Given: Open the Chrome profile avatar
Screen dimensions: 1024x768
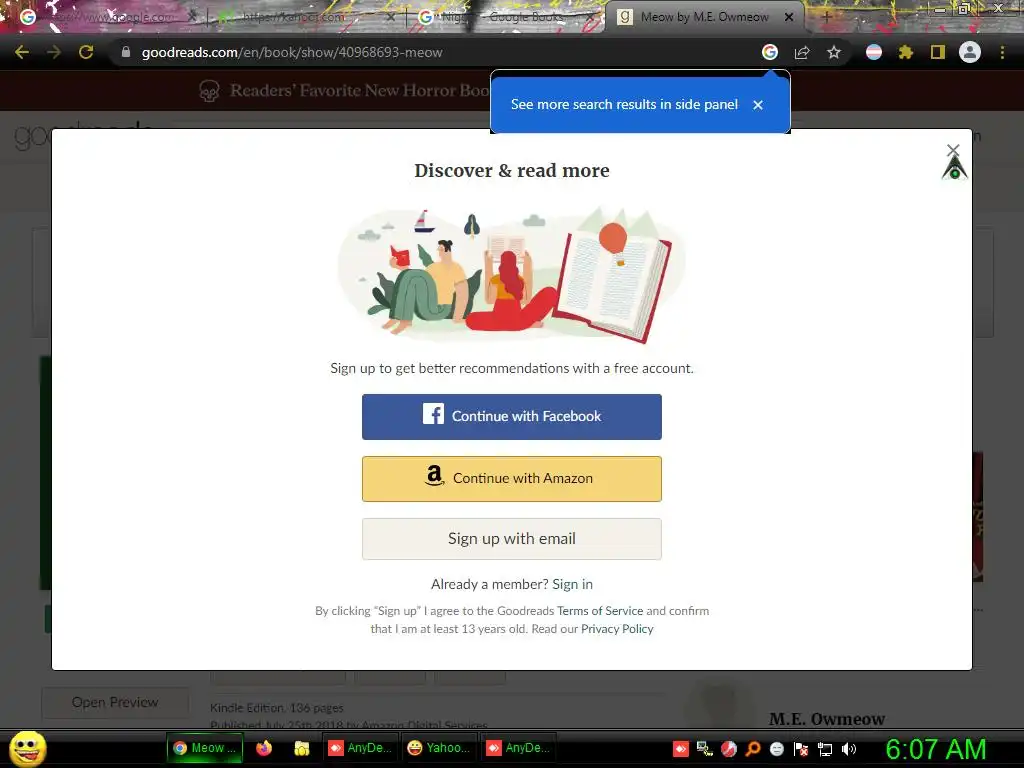Looking at the screenshot, I should click(970, 52).
